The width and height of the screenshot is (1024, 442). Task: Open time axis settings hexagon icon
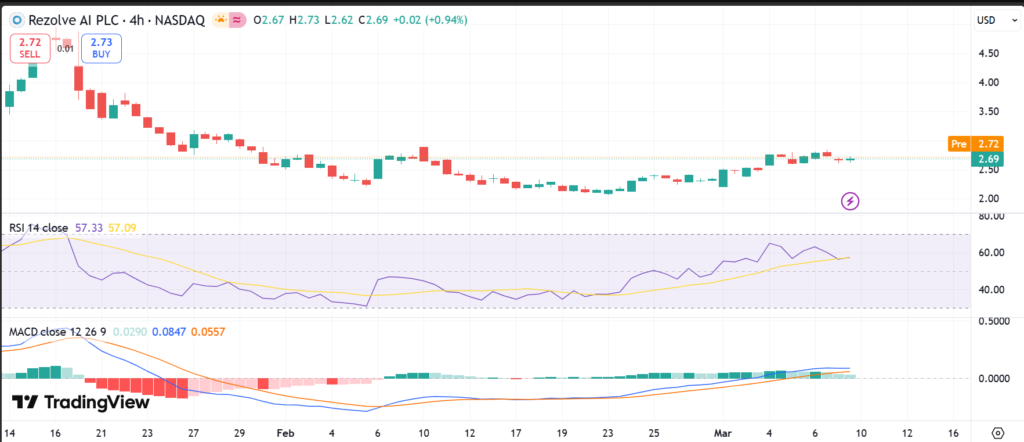(996, 432)
